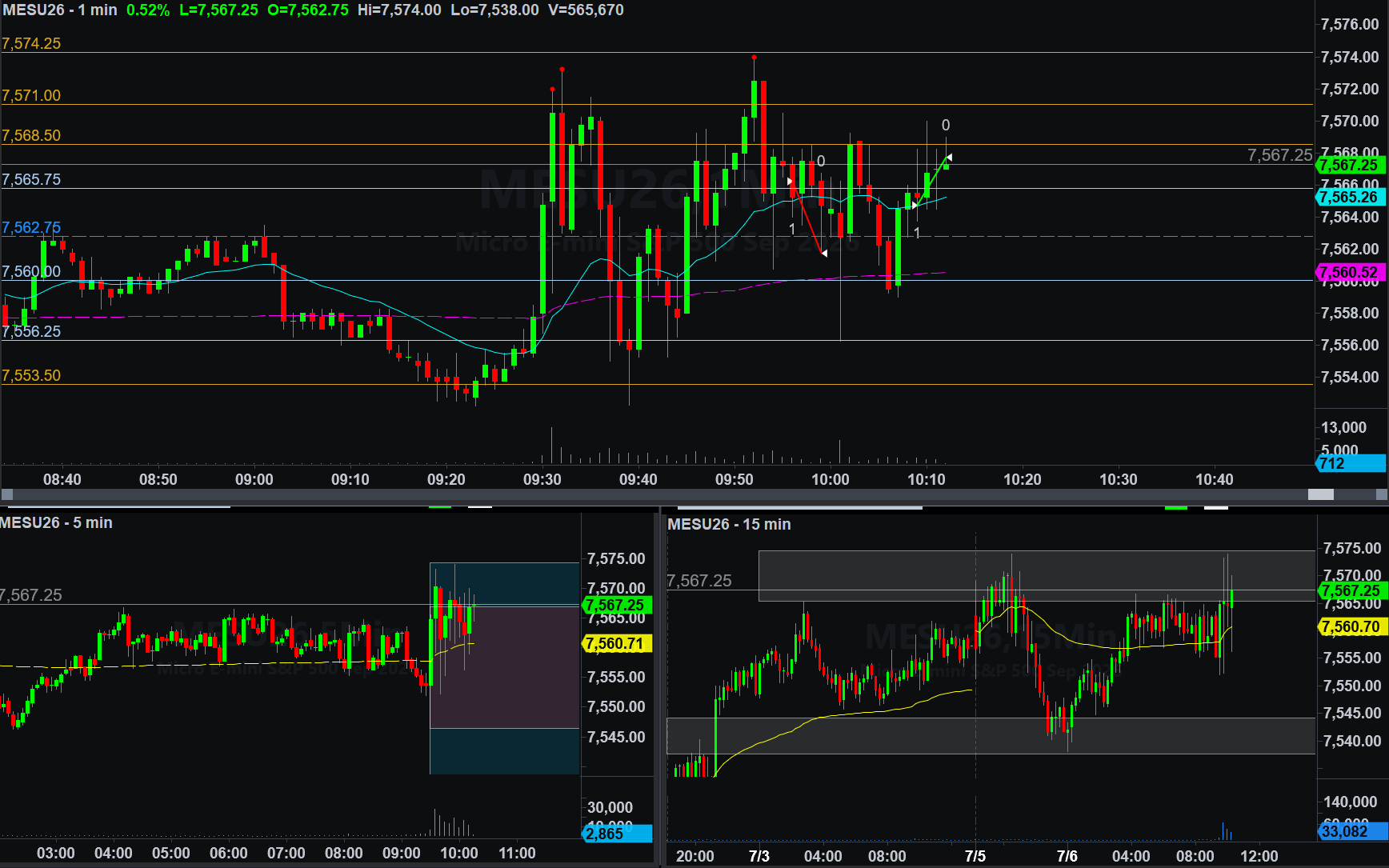Click the MESU26 - 5 min chart title

pyautogui.click(x=56, y=523)
